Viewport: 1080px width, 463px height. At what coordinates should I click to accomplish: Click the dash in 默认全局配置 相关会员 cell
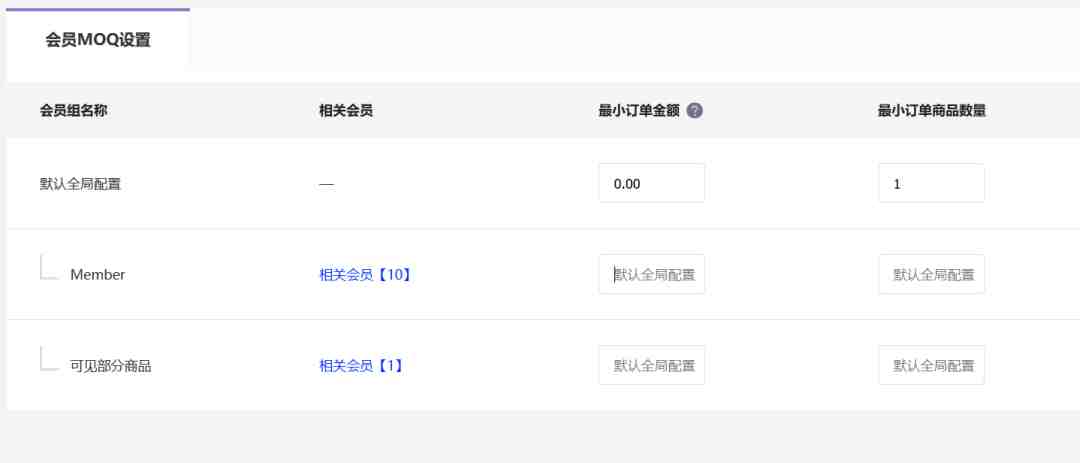pyautogui.click(x=326, y=185)
